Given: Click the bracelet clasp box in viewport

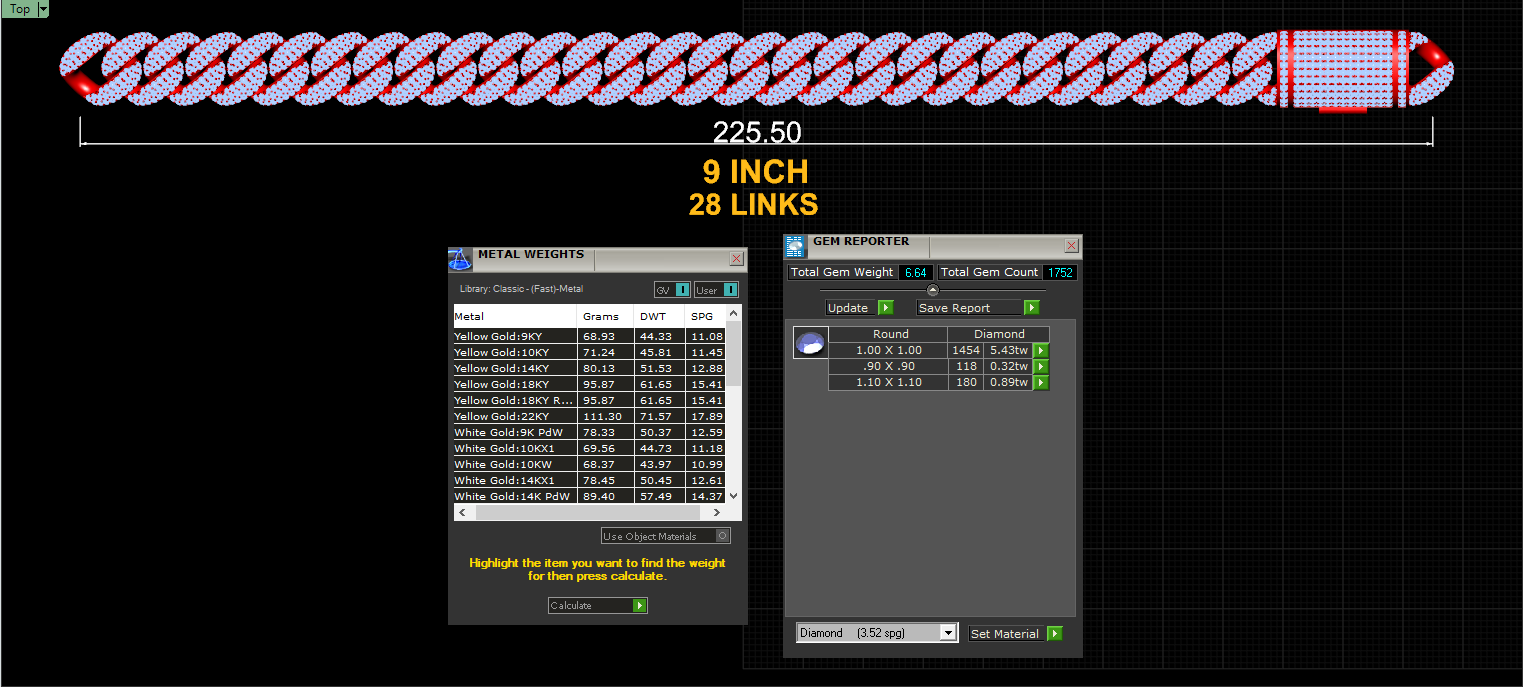Looking at the screenshot, I should pos(1343,68).
